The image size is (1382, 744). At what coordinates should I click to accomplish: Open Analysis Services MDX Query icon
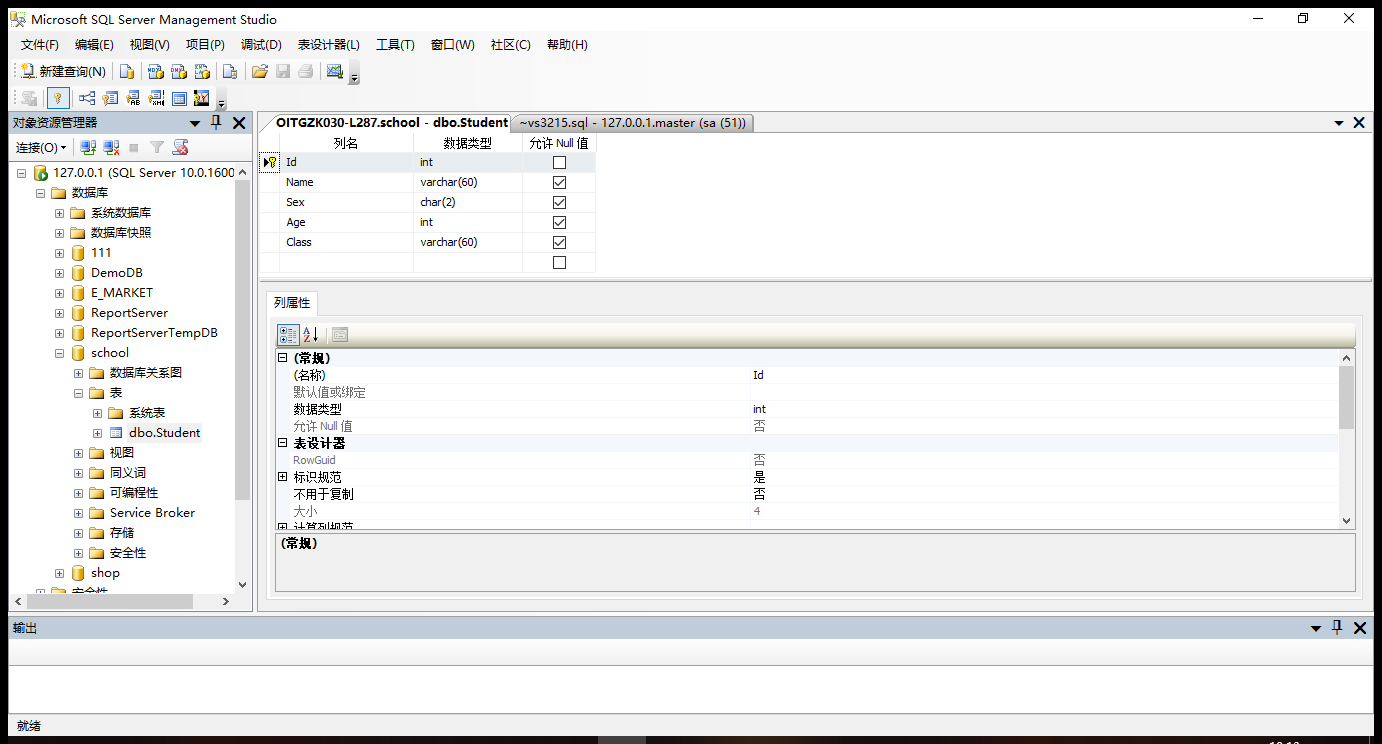(x=155, y=71)
